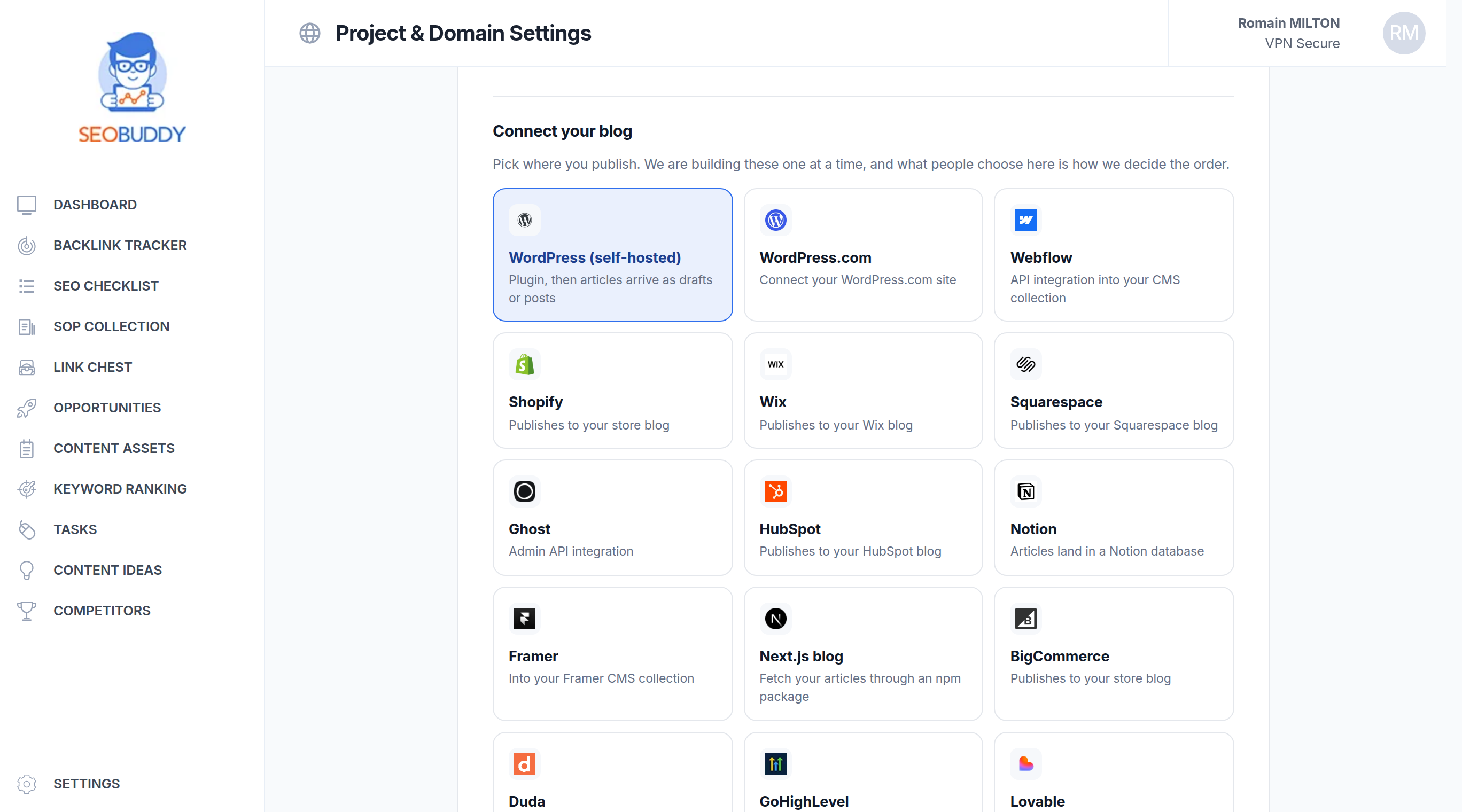Click the Wix logo icon
Image resolution: width=1462 pixels, height=812 pixels.
pos(775,364)
